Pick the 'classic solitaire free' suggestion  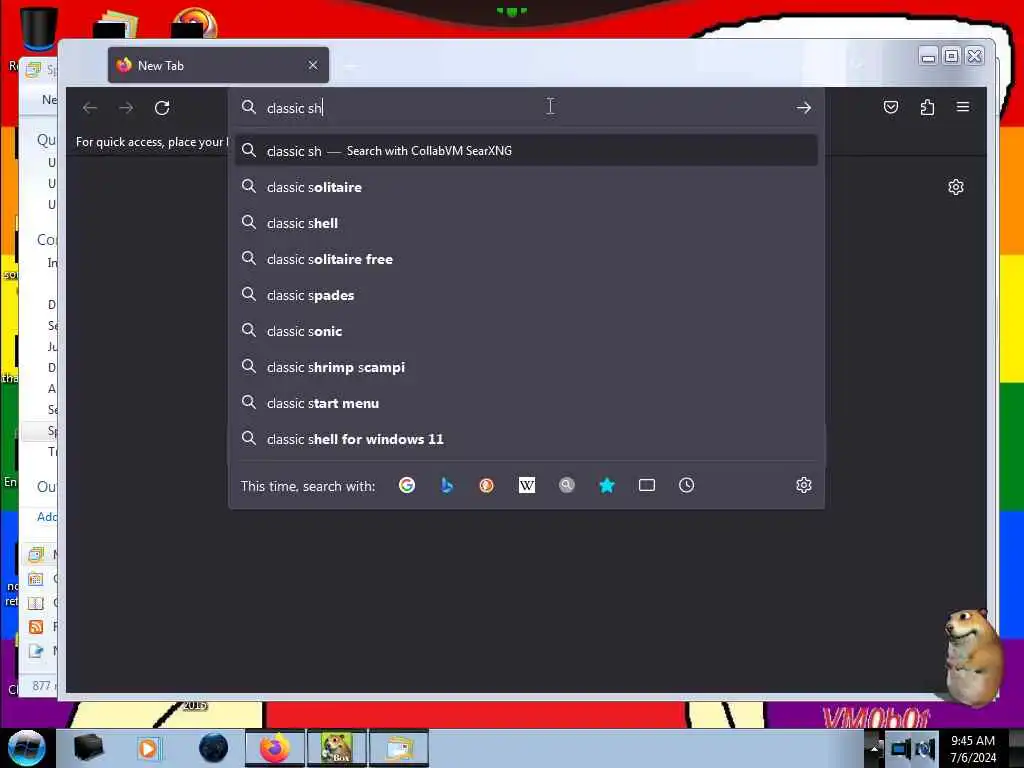(526, 259)
